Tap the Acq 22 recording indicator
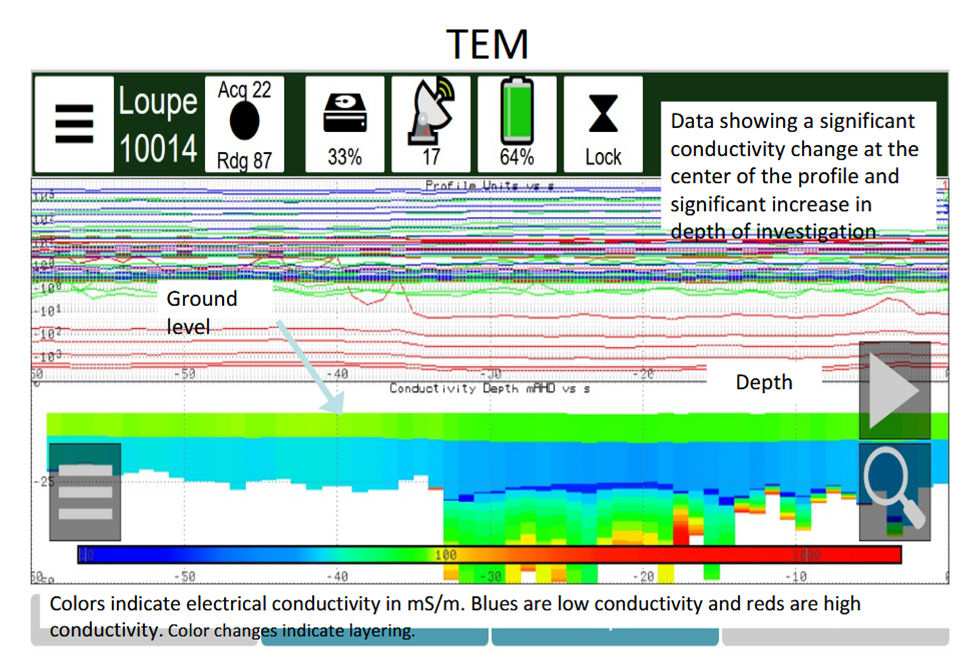The image size is (972, 660). point(244,124)
